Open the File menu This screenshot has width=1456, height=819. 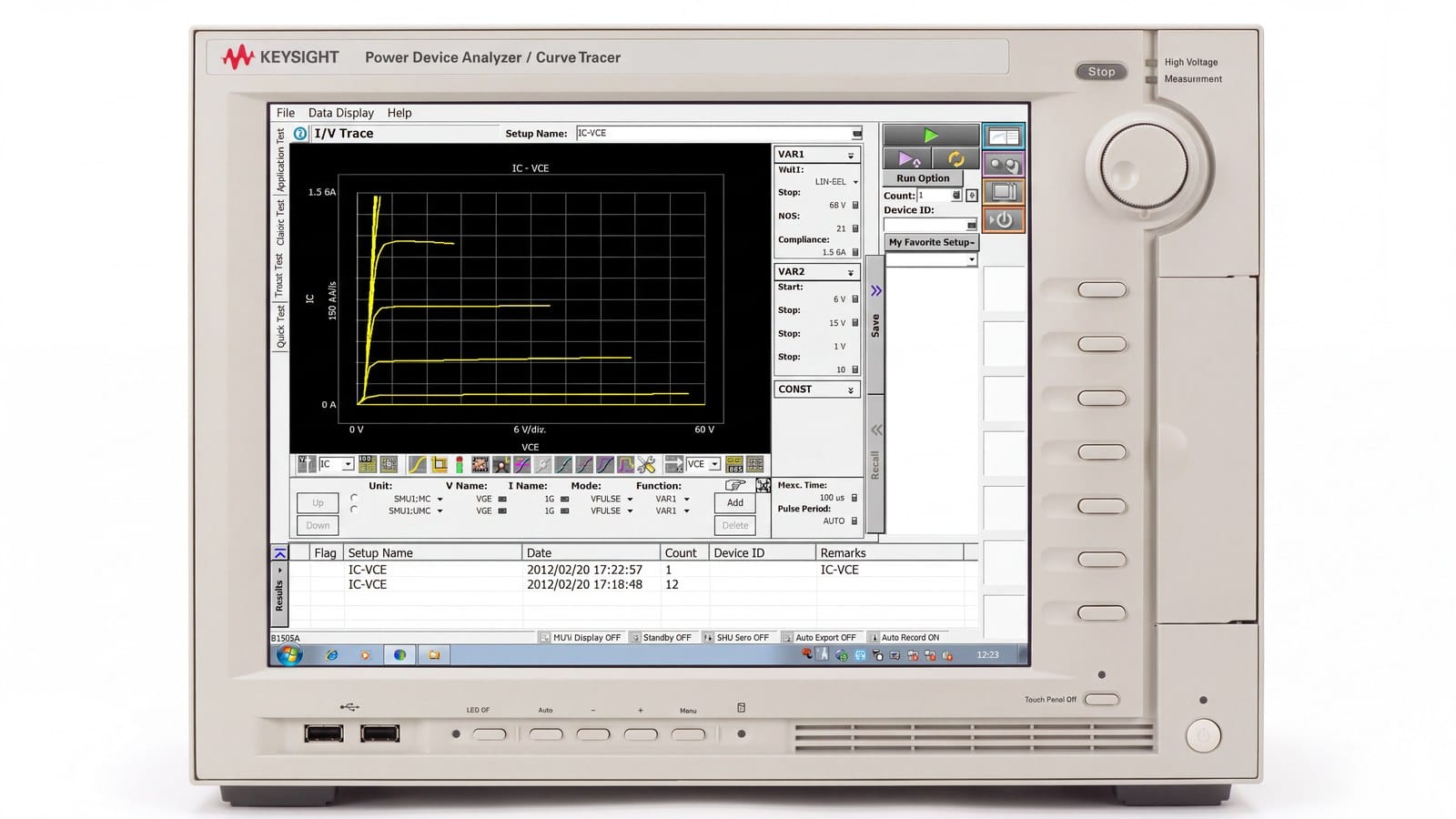click(x=286, y=113)
